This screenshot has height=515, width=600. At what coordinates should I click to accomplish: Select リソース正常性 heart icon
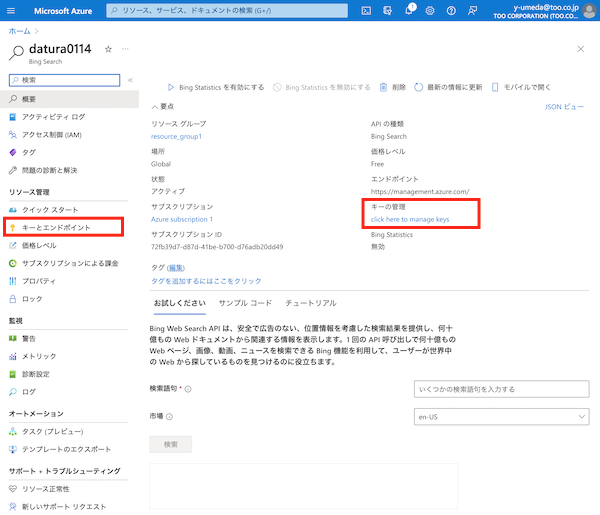click(13, 489)
